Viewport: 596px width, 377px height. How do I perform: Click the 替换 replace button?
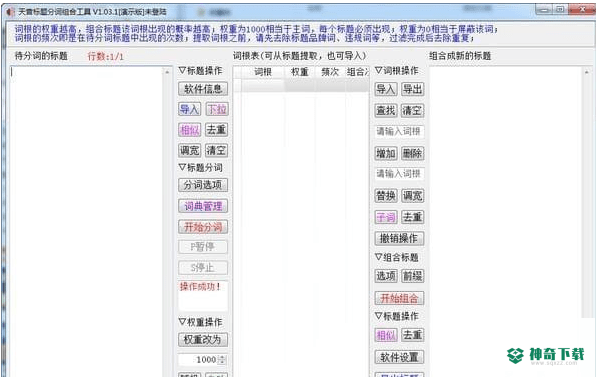click(385, 196)
